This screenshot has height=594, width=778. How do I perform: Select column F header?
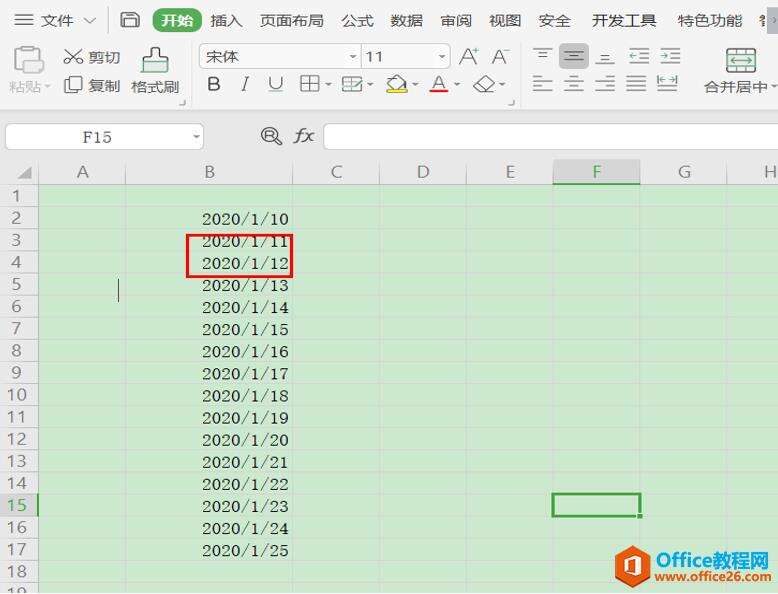click(x=596, y=172)
